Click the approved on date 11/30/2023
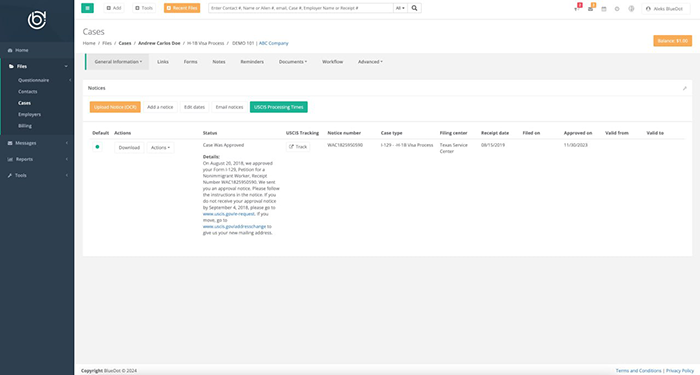Screen dimensions: 700x375 coord(576,145)
